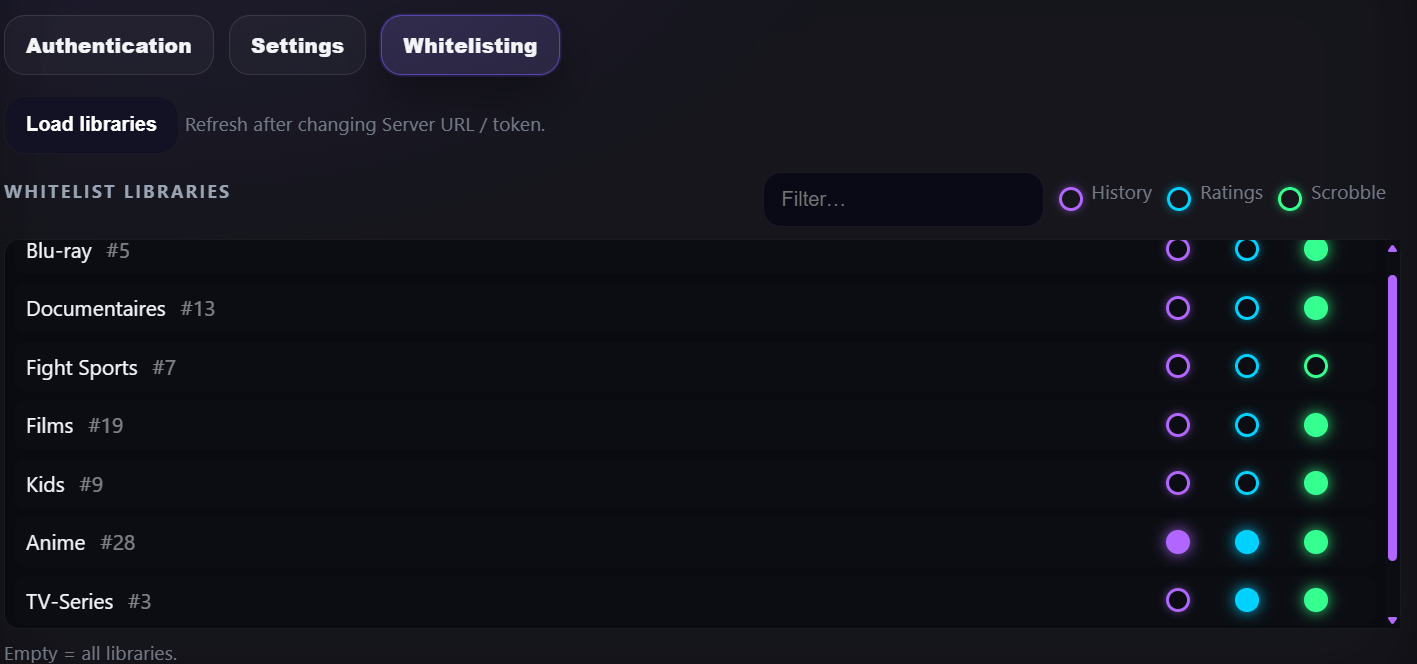Select the Whitelisting tab
This screenshot has width=1417, height=664.
point(470,46)
